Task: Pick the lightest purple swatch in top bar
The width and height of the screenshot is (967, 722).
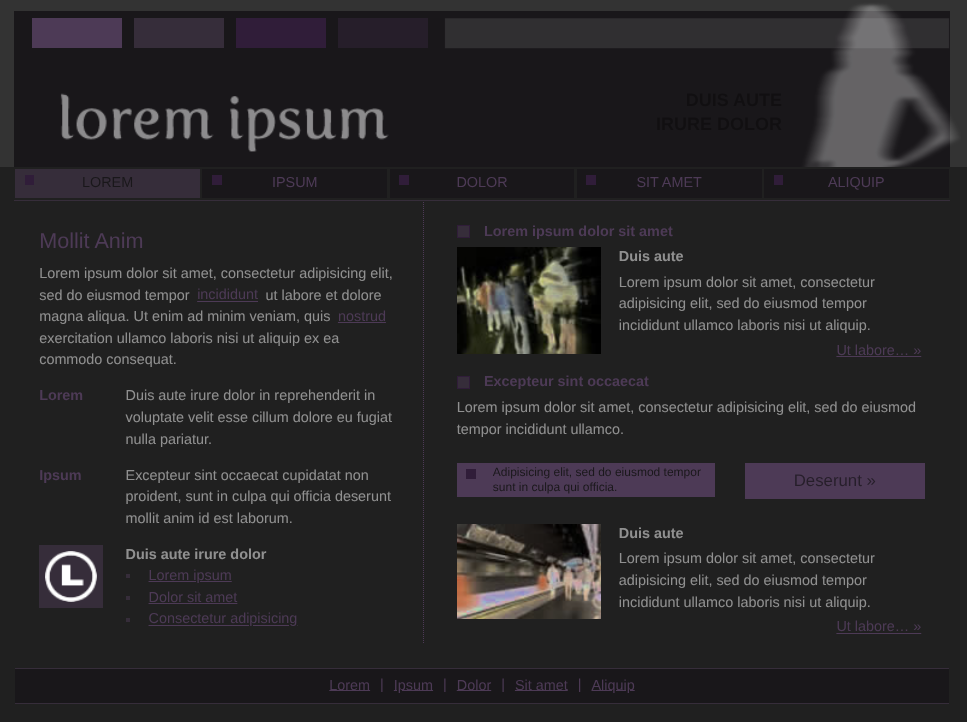Action: 77,33
